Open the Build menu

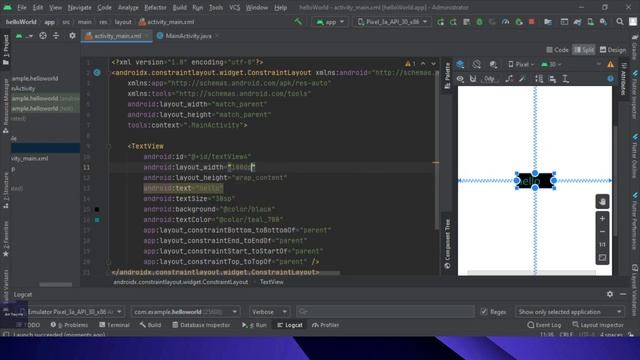[x=179, y=7]
